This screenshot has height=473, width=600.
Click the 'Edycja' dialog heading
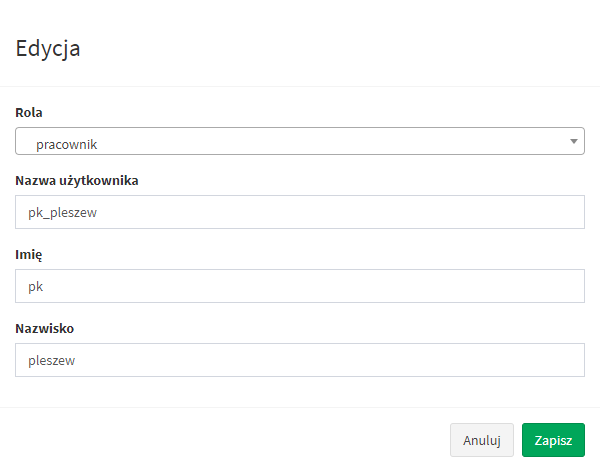pos(47,48)
